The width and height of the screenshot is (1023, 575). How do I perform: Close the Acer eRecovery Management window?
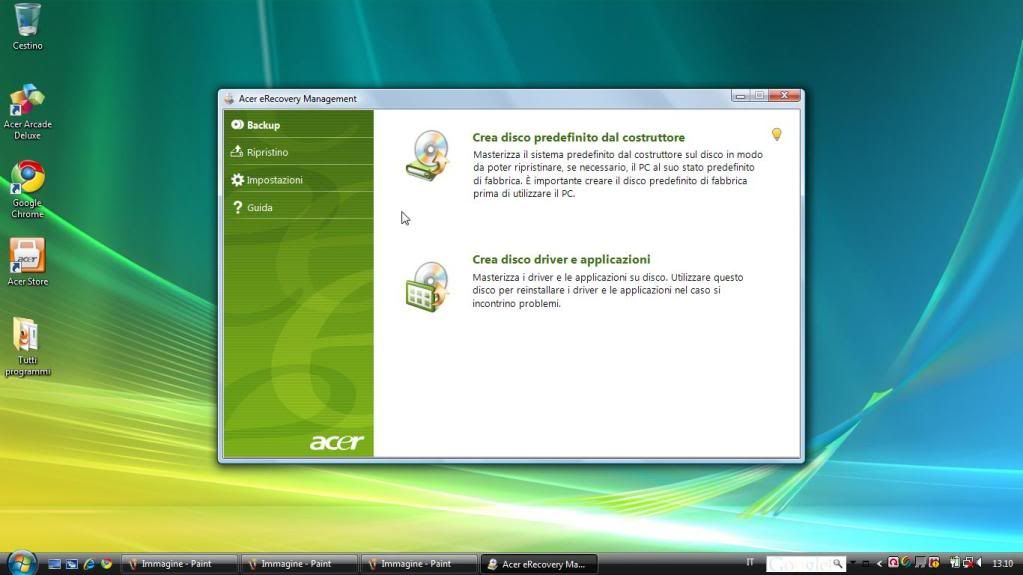pyautogui.click(x=784, y=95)
